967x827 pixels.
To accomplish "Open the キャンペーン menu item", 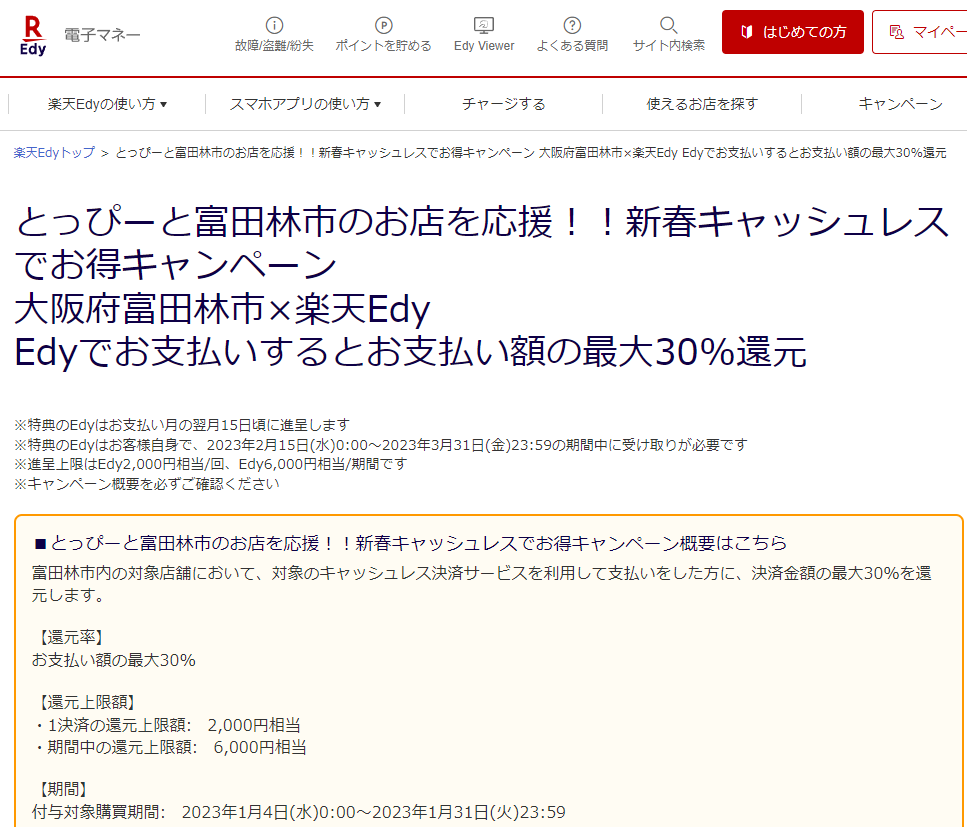I will point(900,104).
